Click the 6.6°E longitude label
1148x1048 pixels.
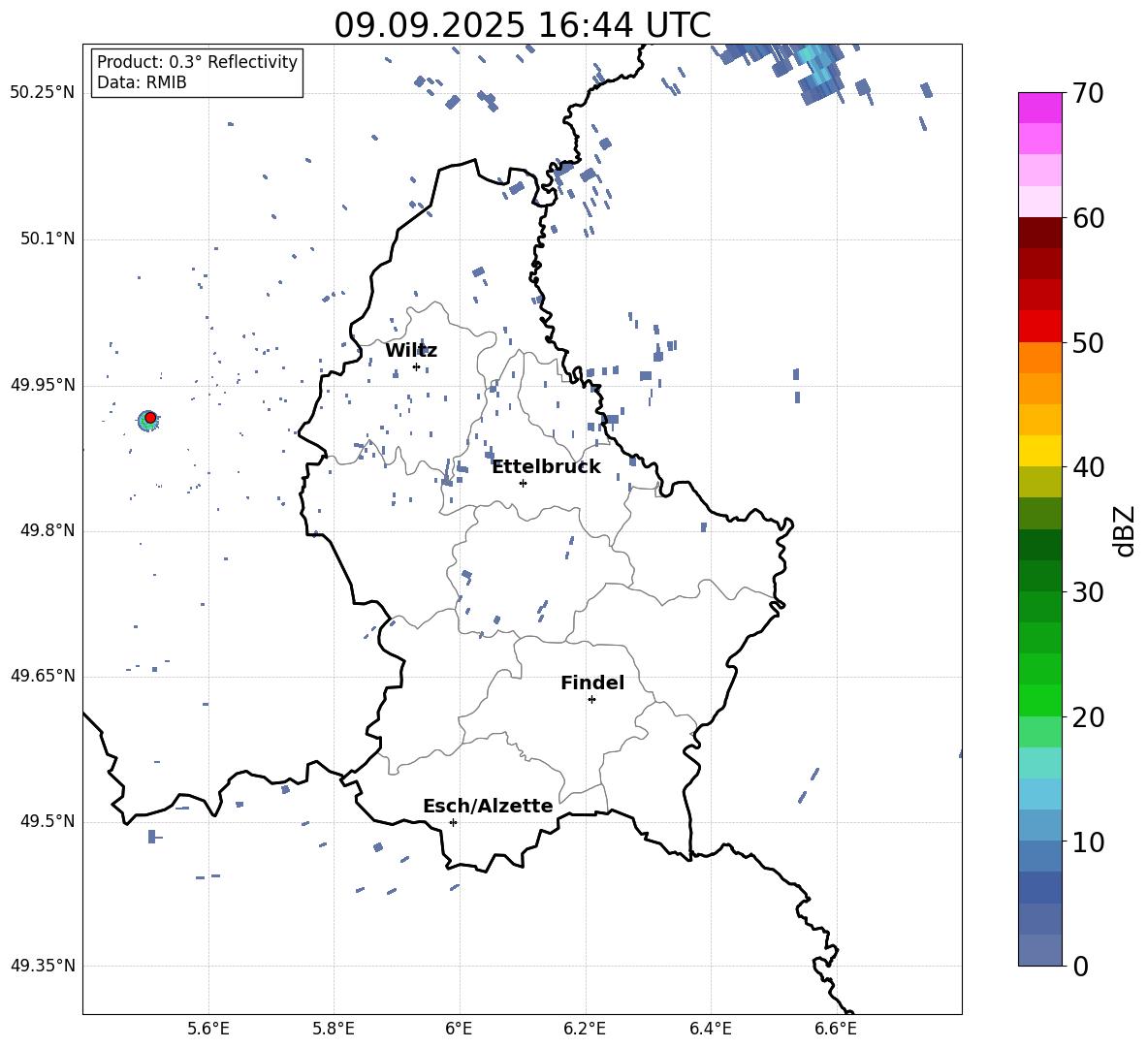[836, 1029]
